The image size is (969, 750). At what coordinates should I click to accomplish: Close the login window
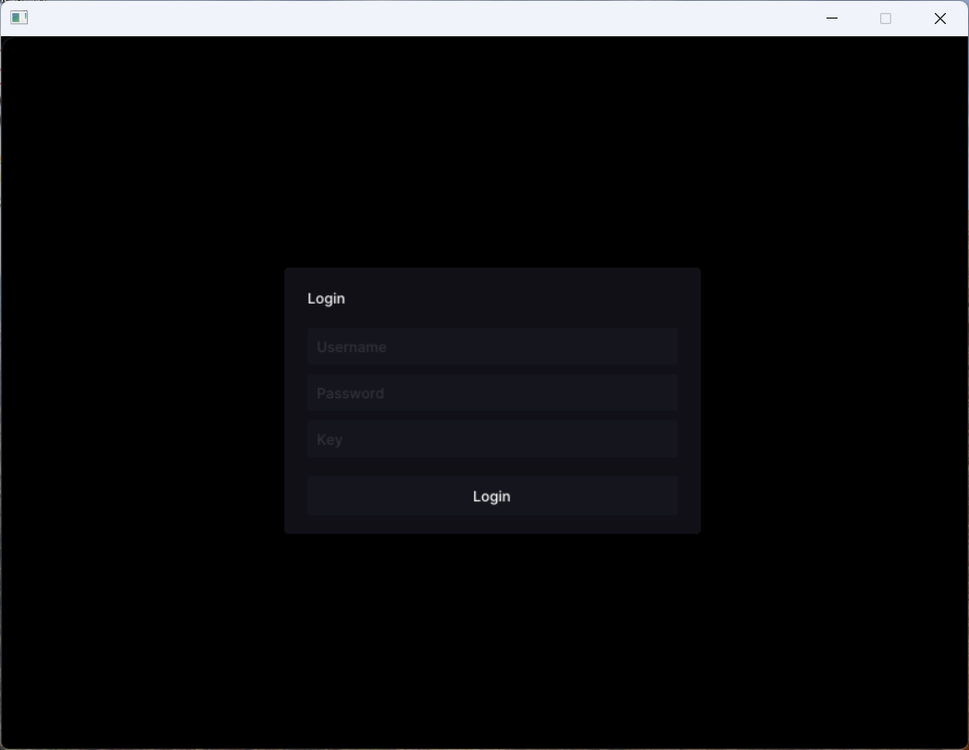coord(939,18)
